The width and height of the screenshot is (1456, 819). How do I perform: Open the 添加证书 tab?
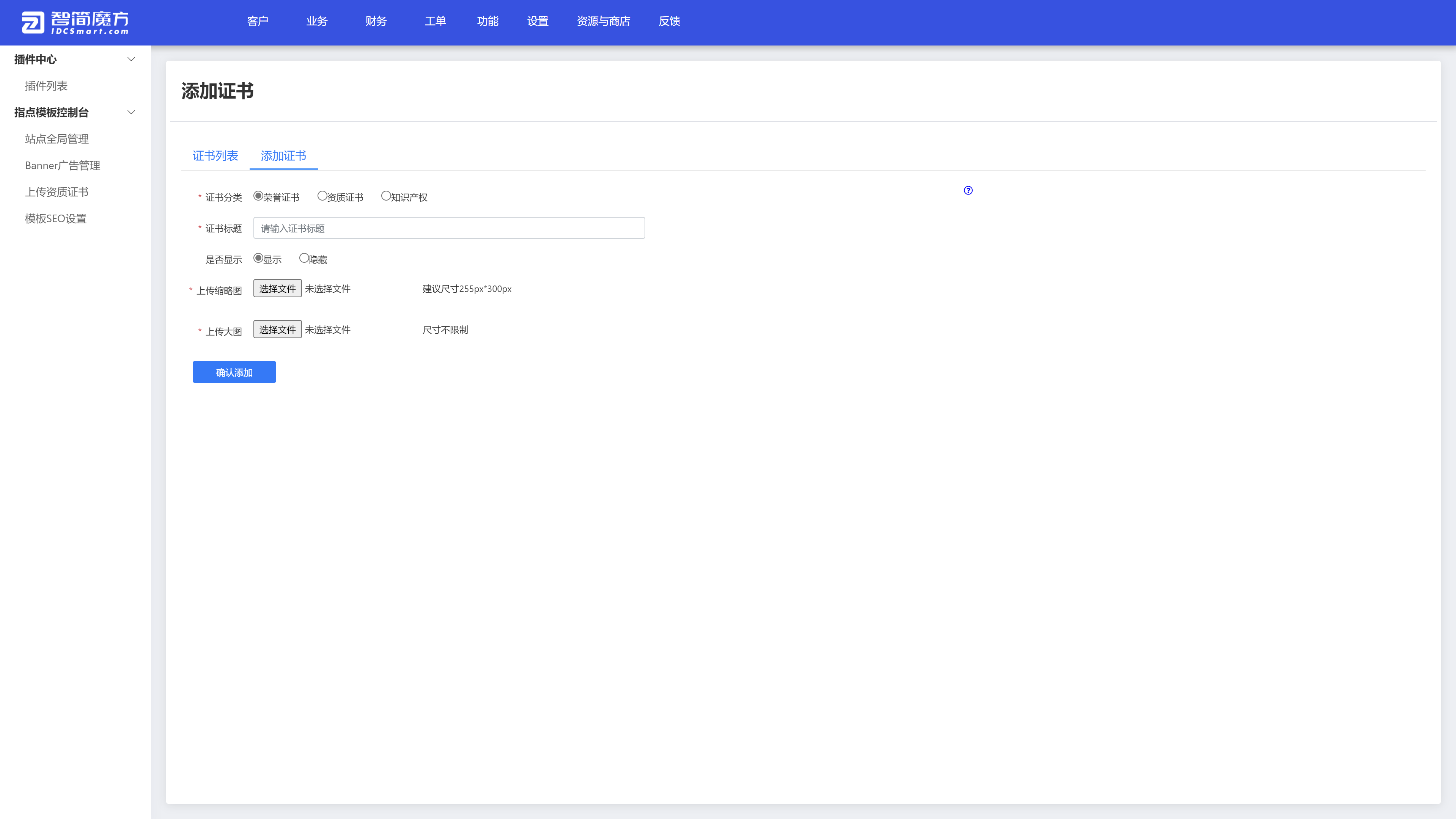283,156
